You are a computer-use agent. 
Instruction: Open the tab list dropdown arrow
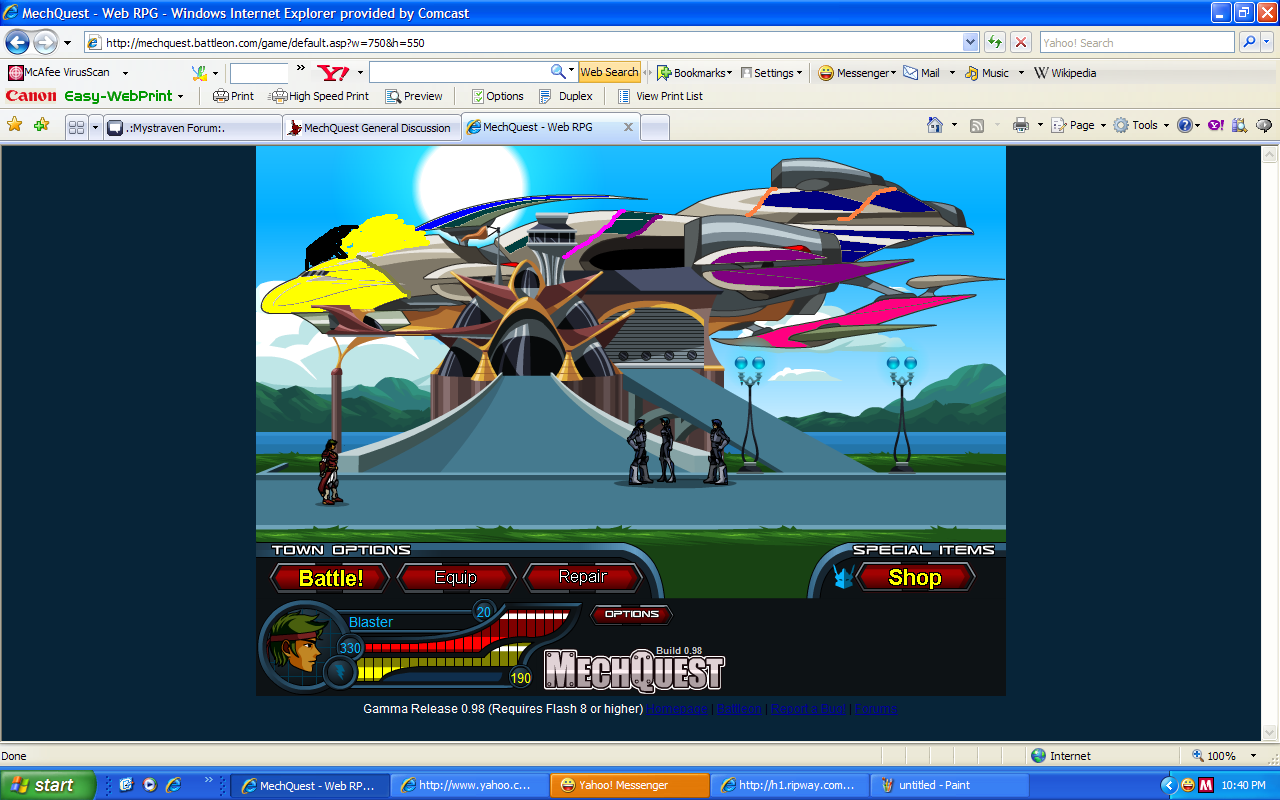point(95,127)
